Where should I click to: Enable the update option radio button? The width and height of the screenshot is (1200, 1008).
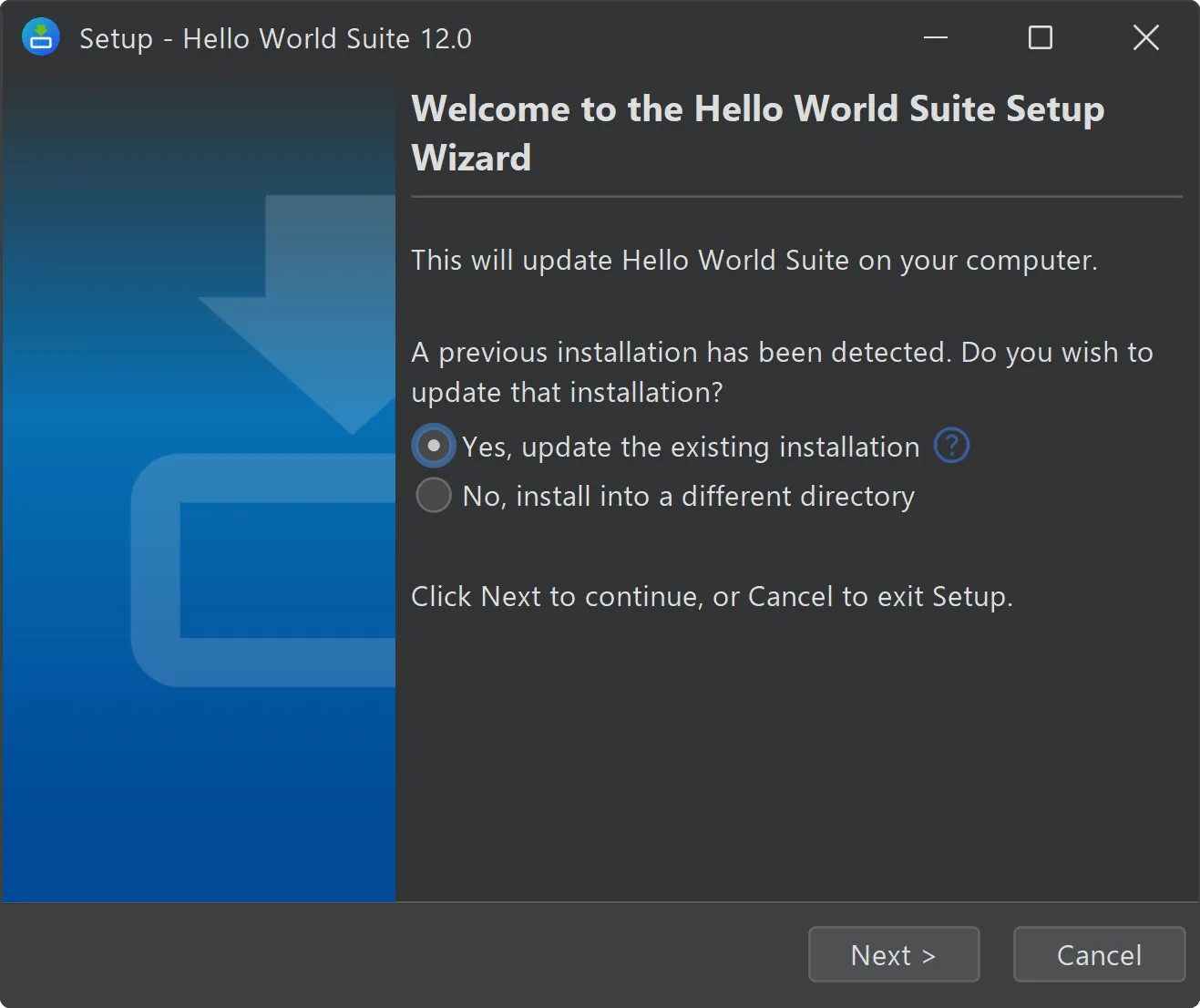pos(433,446)
